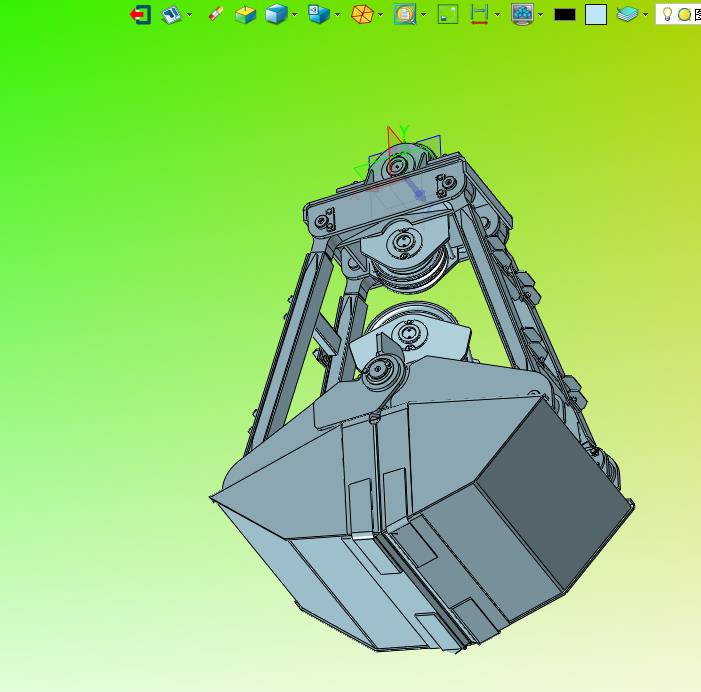701x692 pixels.
Task: Click the blue book-style tool icon
Action: (171, 15)
